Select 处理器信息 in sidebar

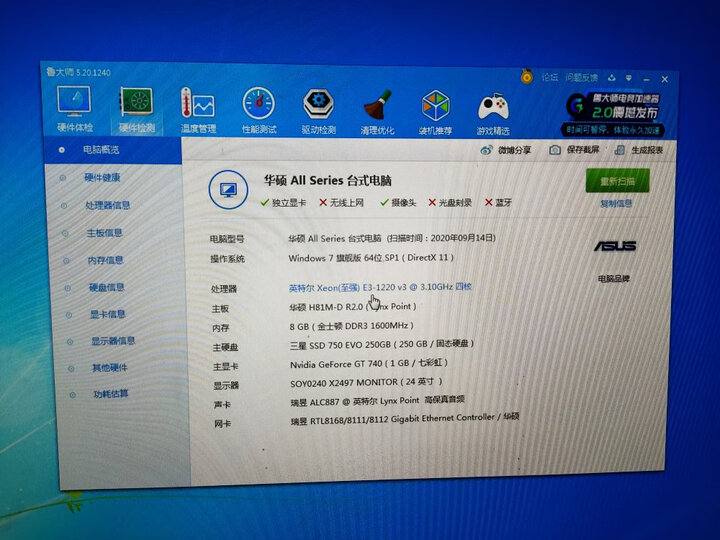point(108,205)
